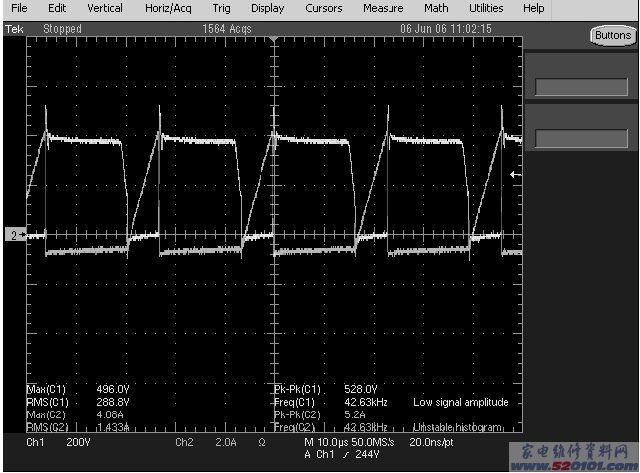Open the Utilities menu

(486, 8)
